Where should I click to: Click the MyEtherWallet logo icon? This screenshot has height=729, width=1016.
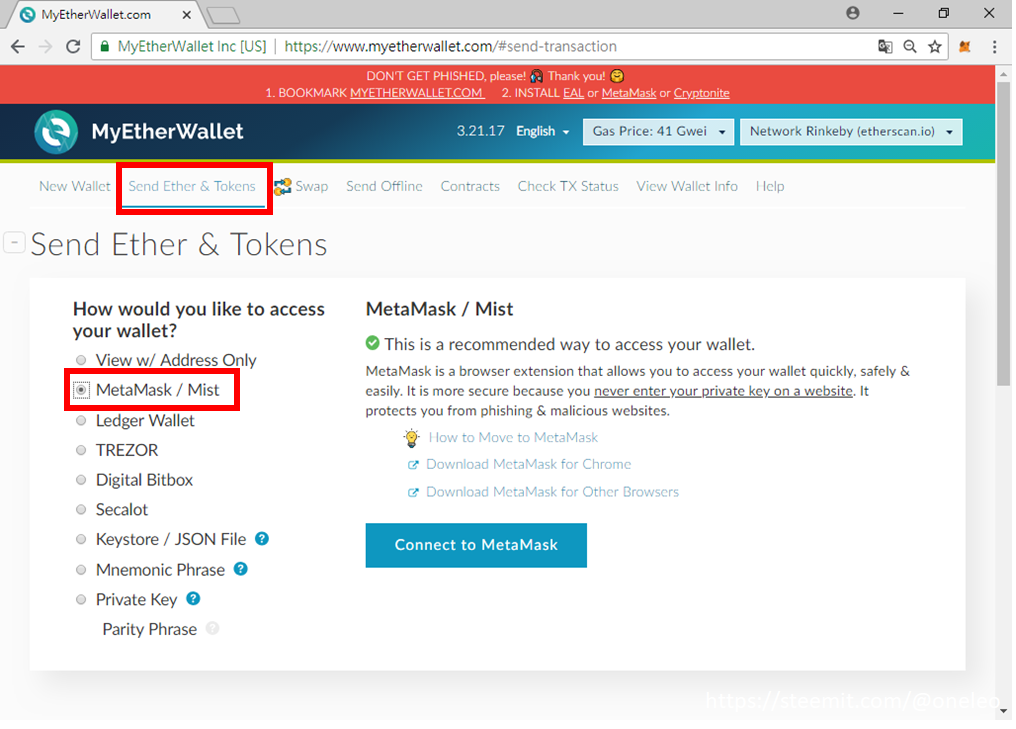pos(56,132)
